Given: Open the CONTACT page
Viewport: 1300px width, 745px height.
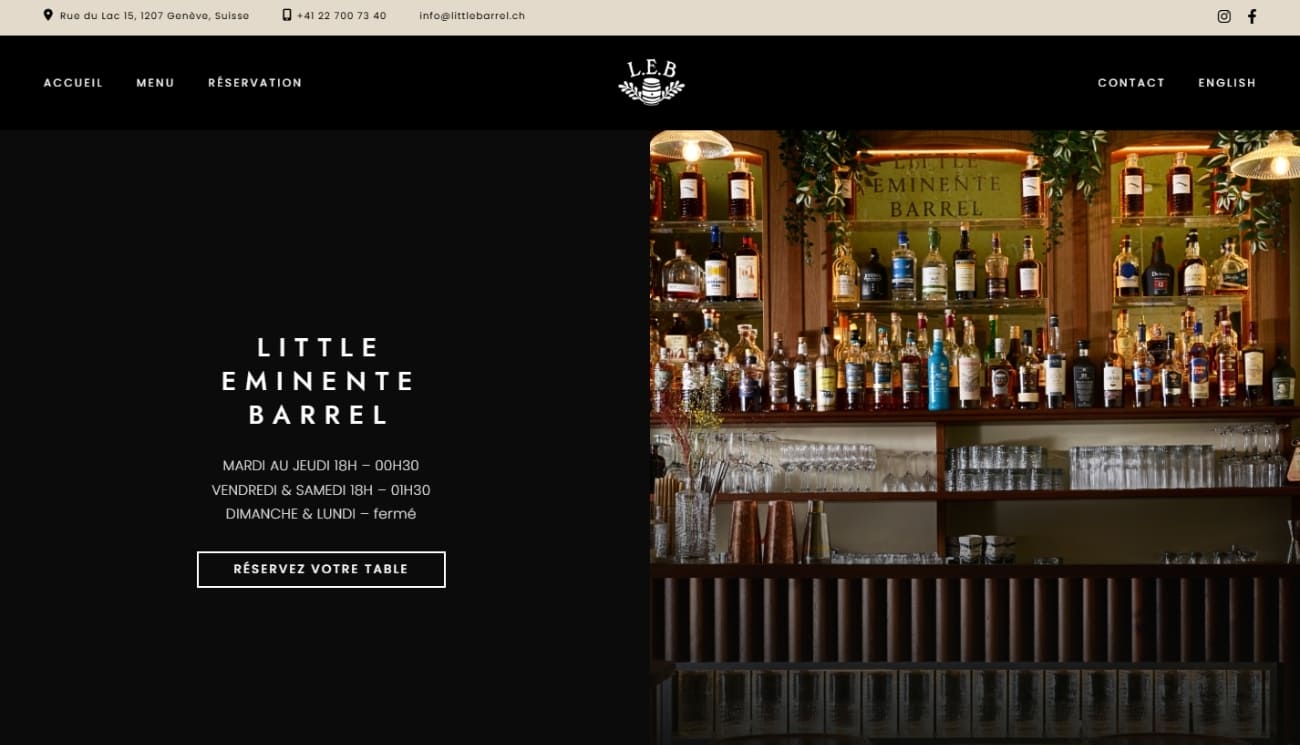Looking at the screenshot, I should [x=1131, y=83].
